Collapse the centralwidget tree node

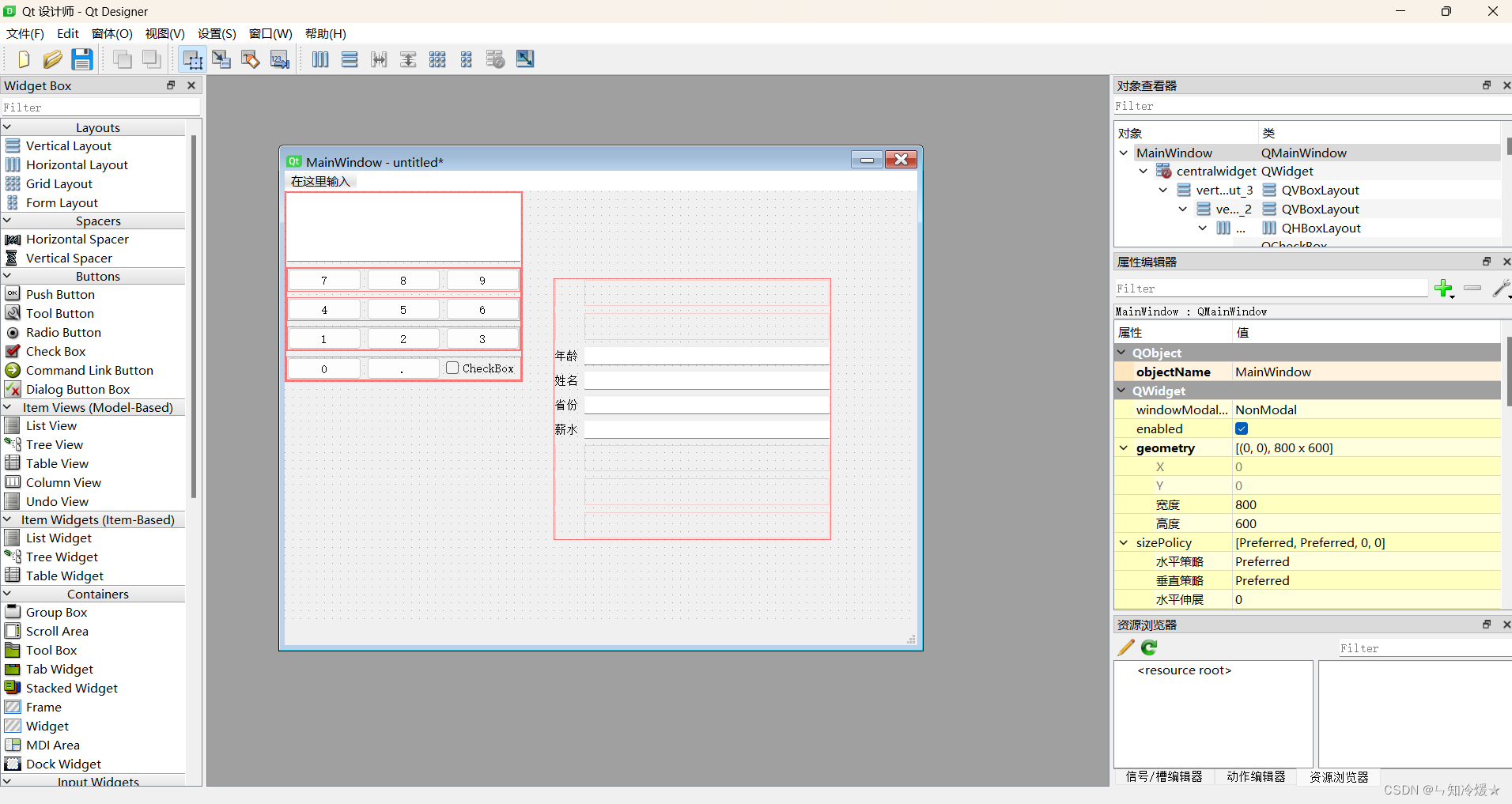click(x=1143, y=171)
